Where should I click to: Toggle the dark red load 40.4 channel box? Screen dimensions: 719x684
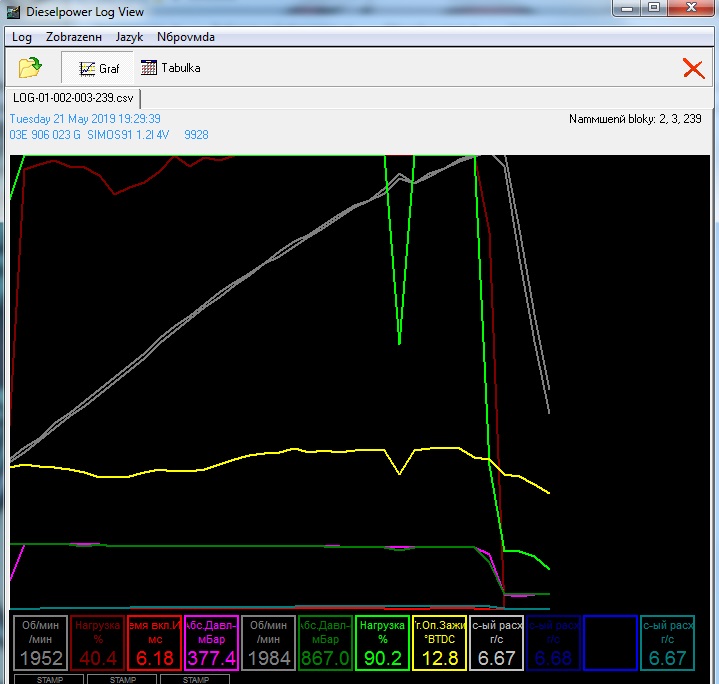pyautogui.click(x=97, y=642)
